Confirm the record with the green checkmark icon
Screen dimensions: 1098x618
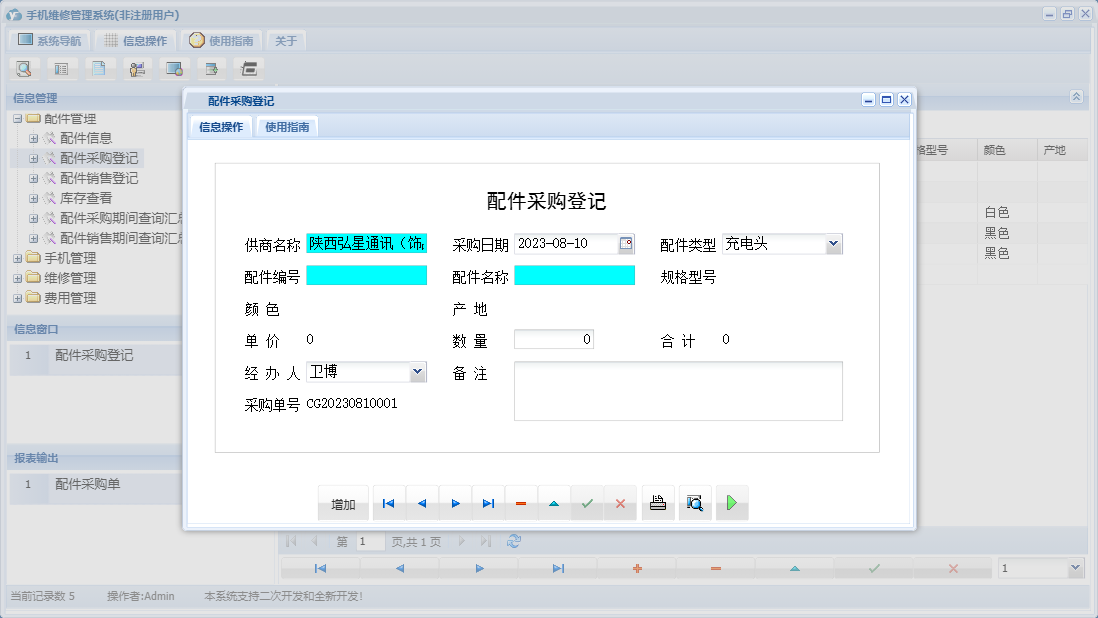587,503
